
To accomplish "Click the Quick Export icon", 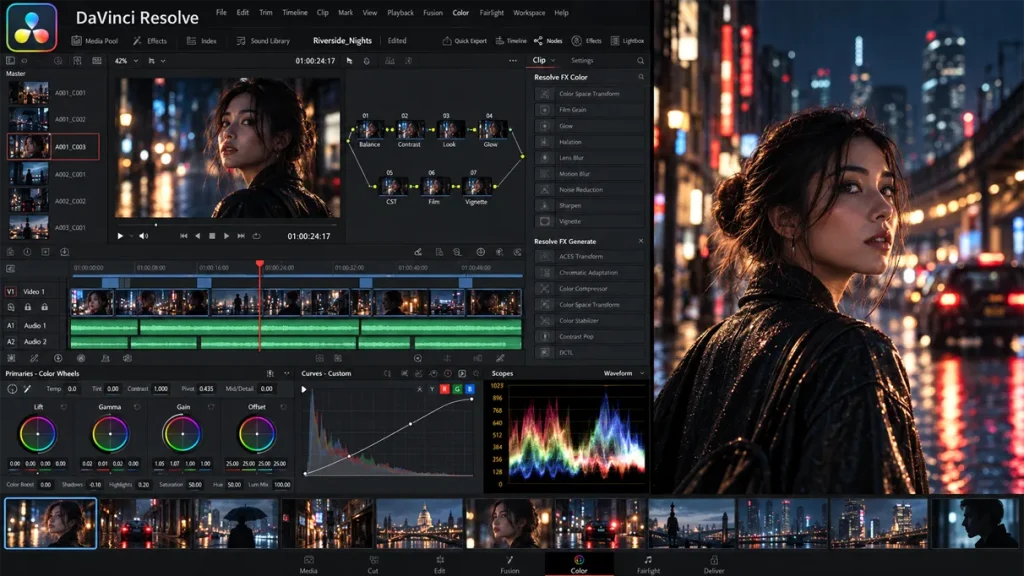I will click(447, 40).
